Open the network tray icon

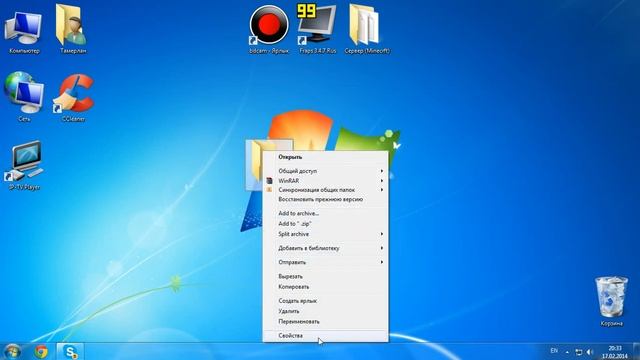point(579,351)
